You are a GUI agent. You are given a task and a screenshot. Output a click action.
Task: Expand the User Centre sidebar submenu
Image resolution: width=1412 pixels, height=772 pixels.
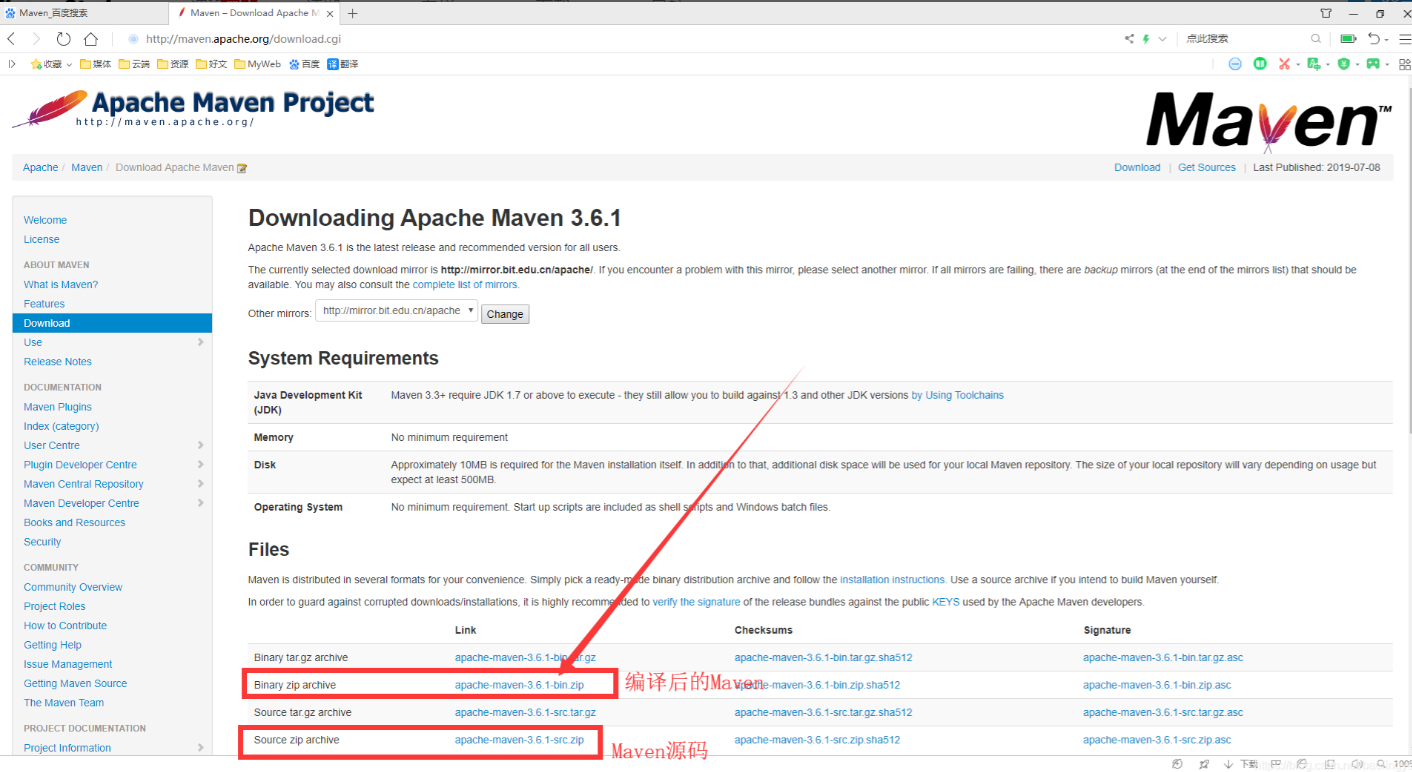(x=200, y=445)
